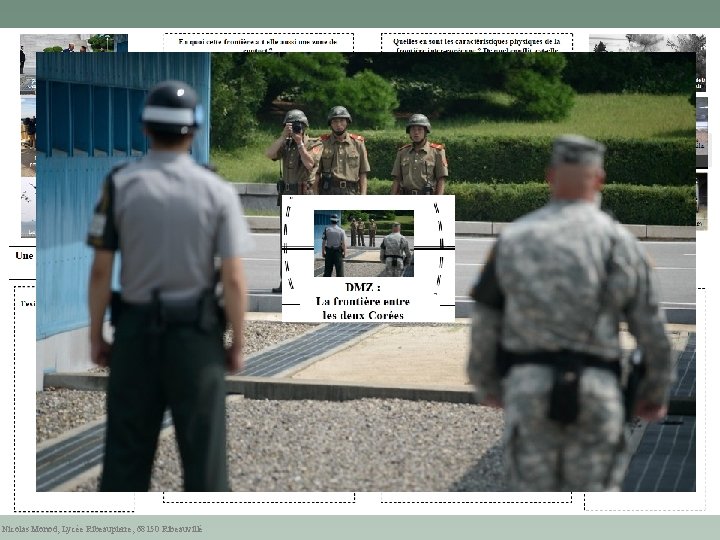The image size is (720, 540).
Task: Click the green header bar at top
Action: (360, 14)
